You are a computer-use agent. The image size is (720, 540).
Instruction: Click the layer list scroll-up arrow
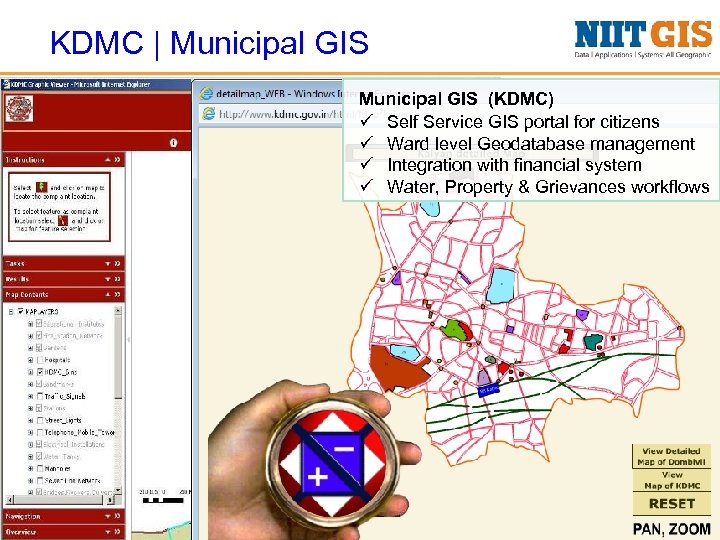118,311
